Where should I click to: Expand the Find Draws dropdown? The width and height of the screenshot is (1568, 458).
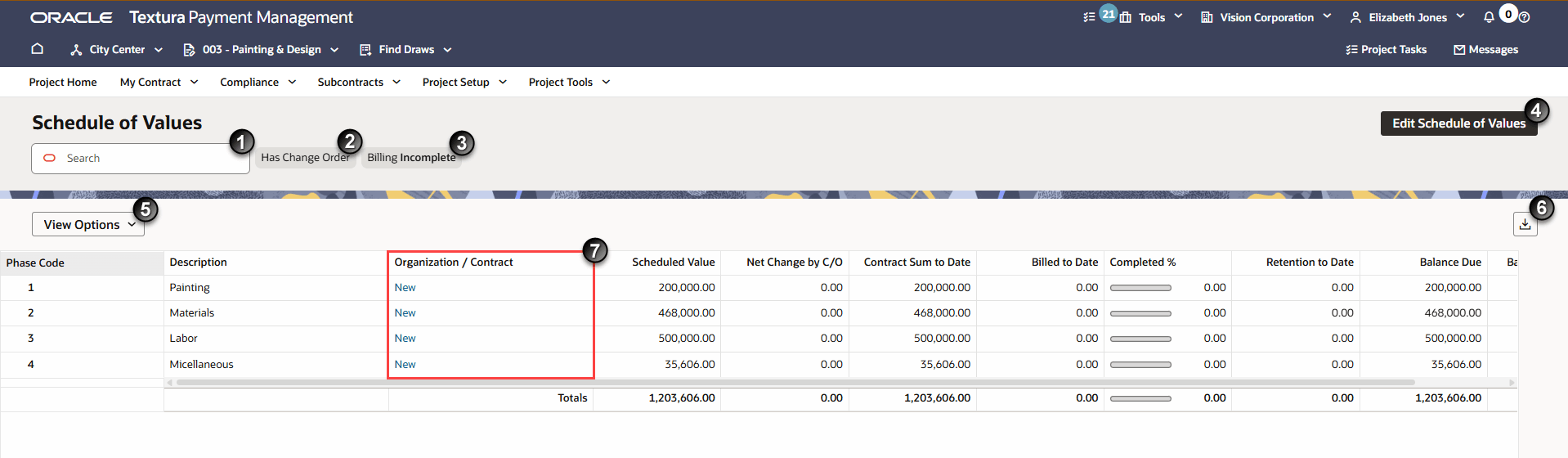point(447,50)
